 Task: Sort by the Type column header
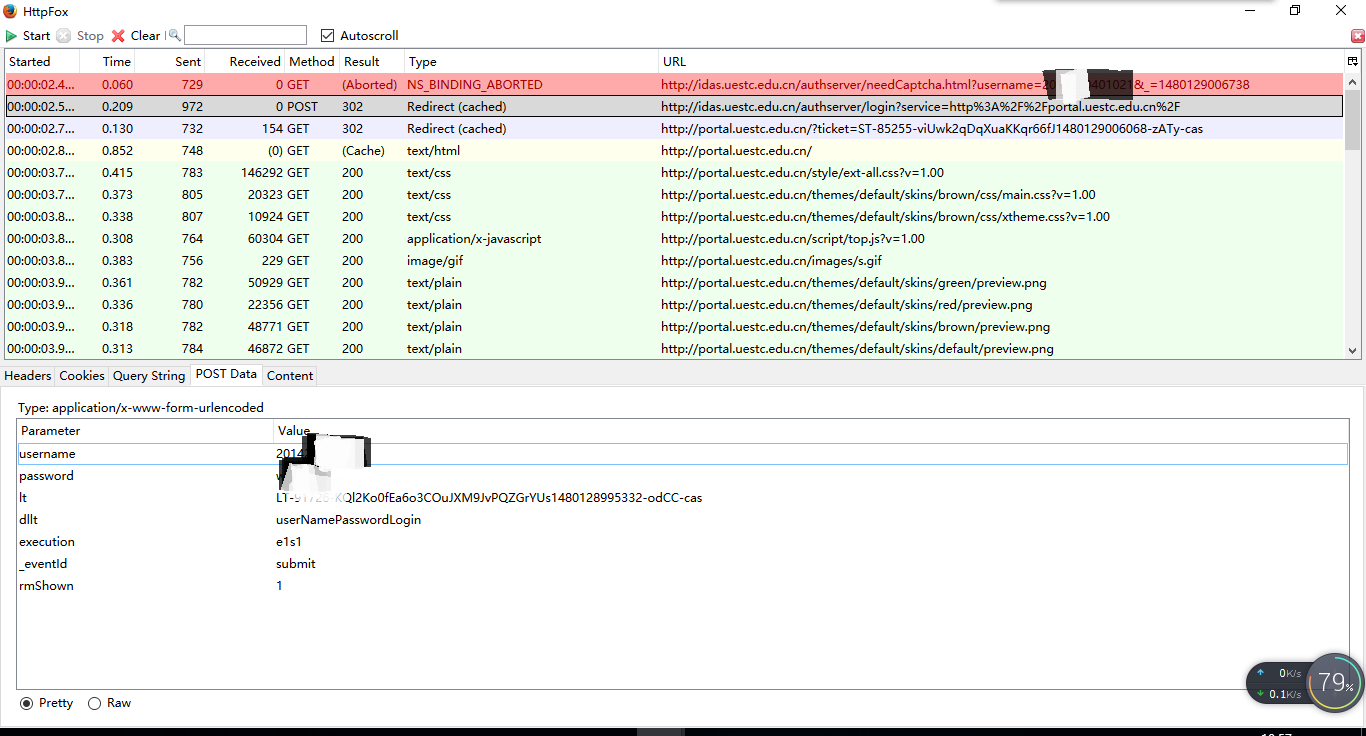pyautogui.click(x=531, y=61)
